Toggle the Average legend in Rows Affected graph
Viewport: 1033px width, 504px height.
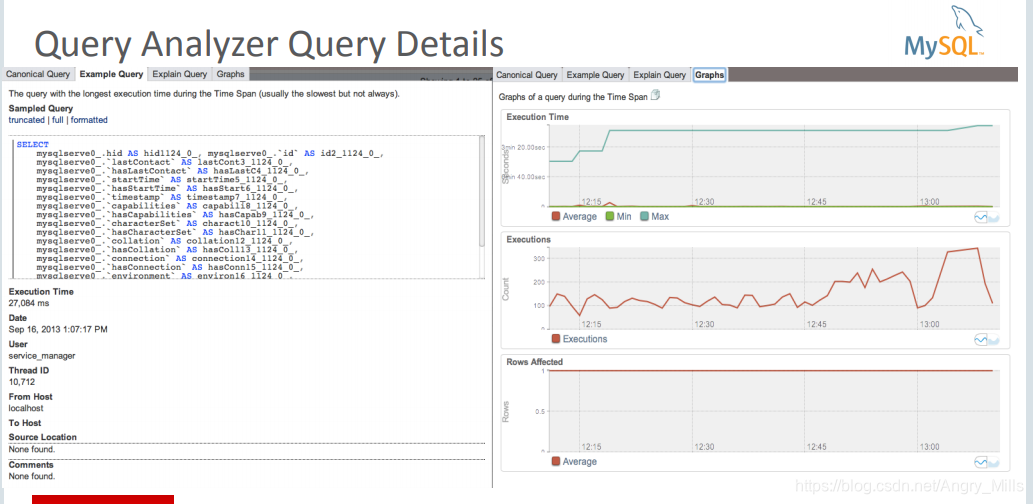click(x=574, y=461)
